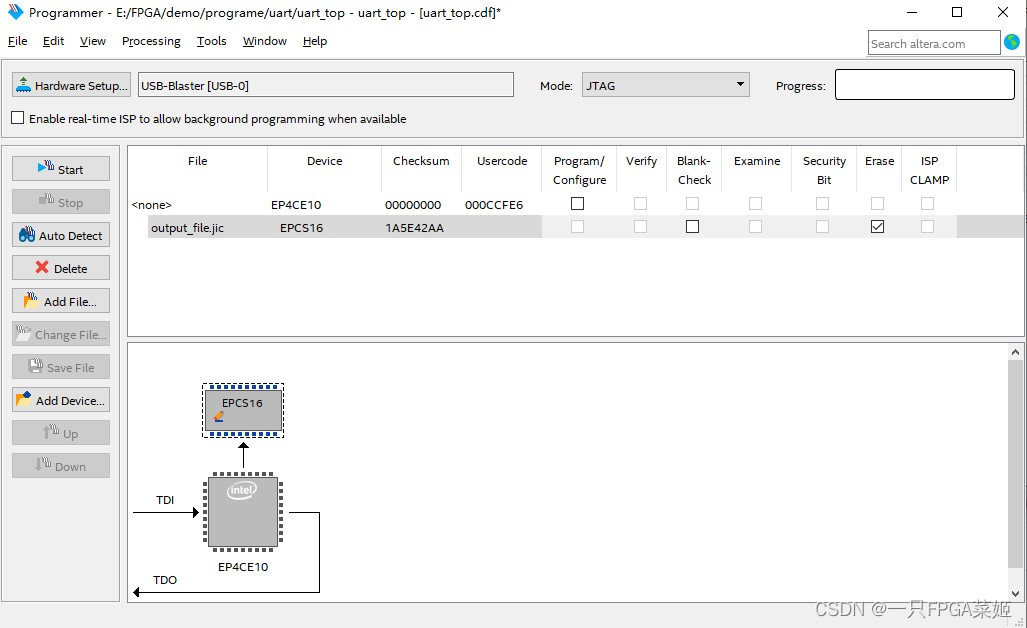Check Program/Configure for output_file.jic
The width and height of the screenshot is (1027, 628).
(x=577, y=227)
